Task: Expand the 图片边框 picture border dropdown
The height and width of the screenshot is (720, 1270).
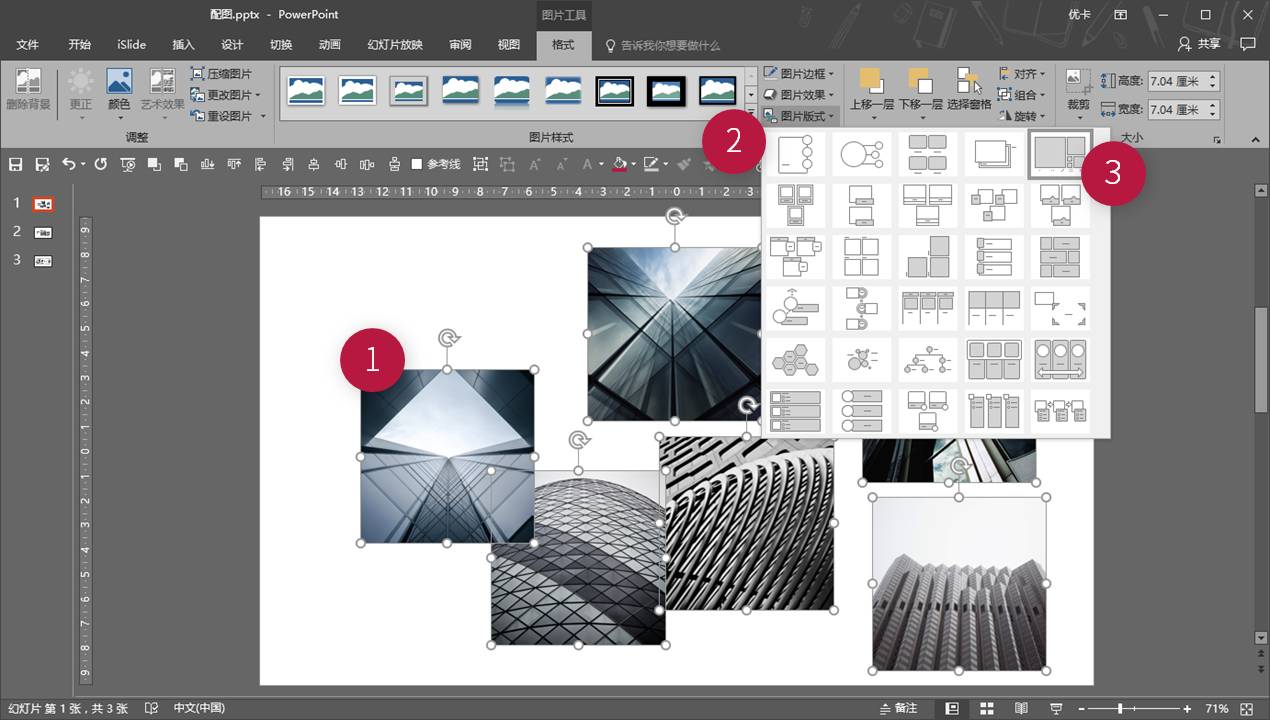Action: coord(799,74)
